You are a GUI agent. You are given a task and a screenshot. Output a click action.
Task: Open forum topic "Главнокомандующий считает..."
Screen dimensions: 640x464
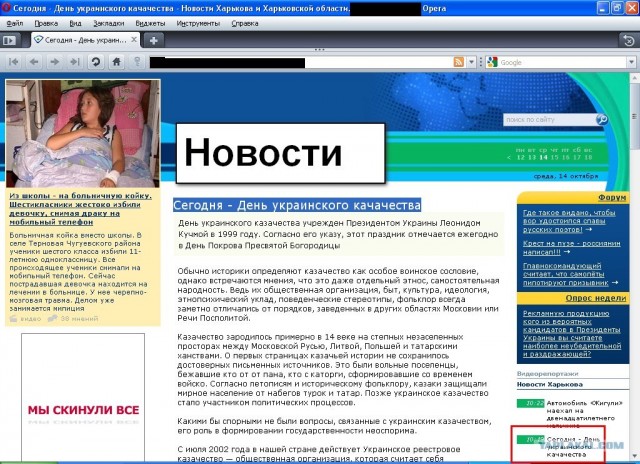point(568,274)
